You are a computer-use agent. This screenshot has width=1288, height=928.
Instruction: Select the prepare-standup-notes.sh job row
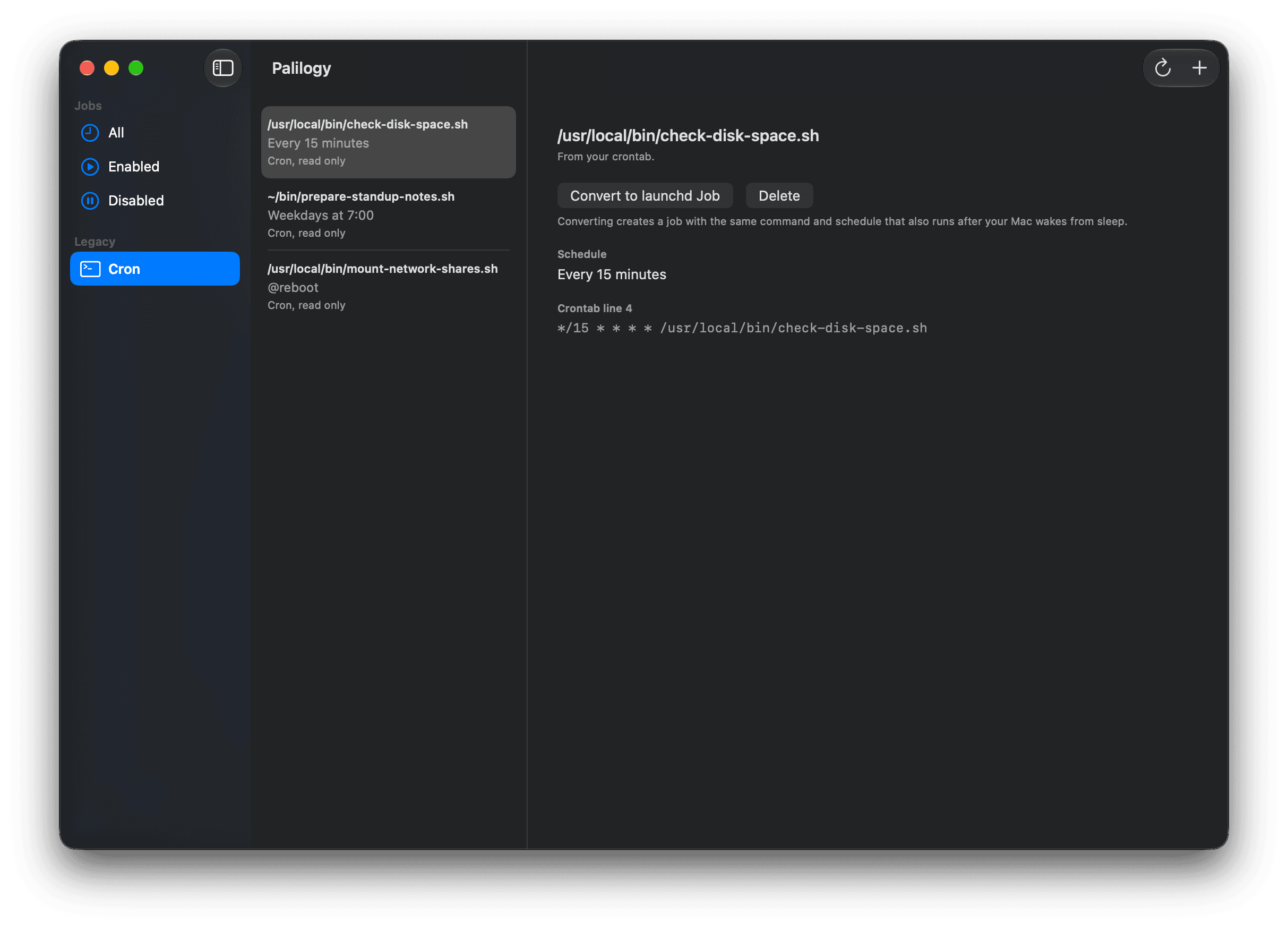[x=389, y=214]
